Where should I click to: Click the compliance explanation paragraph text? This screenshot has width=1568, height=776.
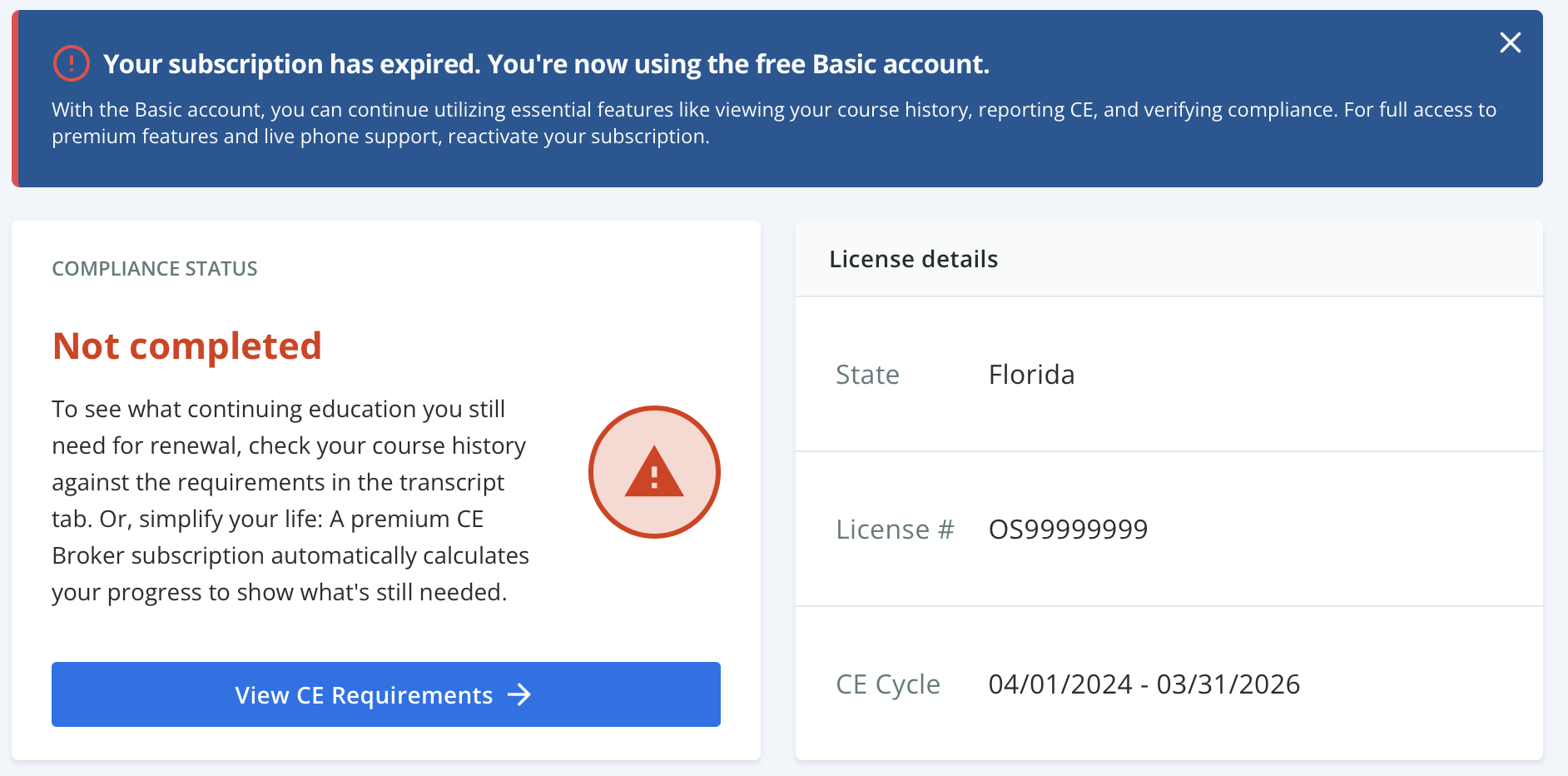[x=290, y=500]
